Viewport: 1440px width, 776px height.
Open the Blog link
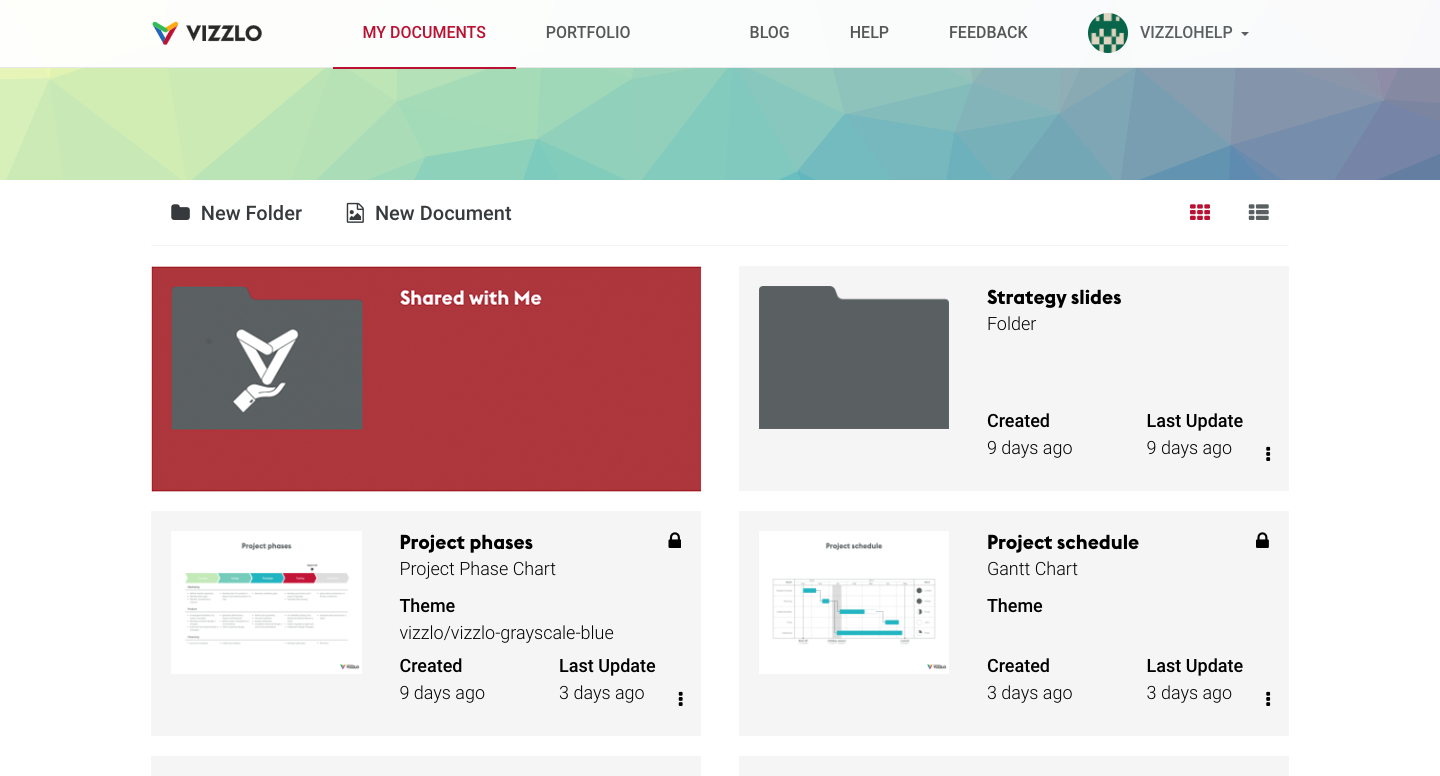[769, 33]
